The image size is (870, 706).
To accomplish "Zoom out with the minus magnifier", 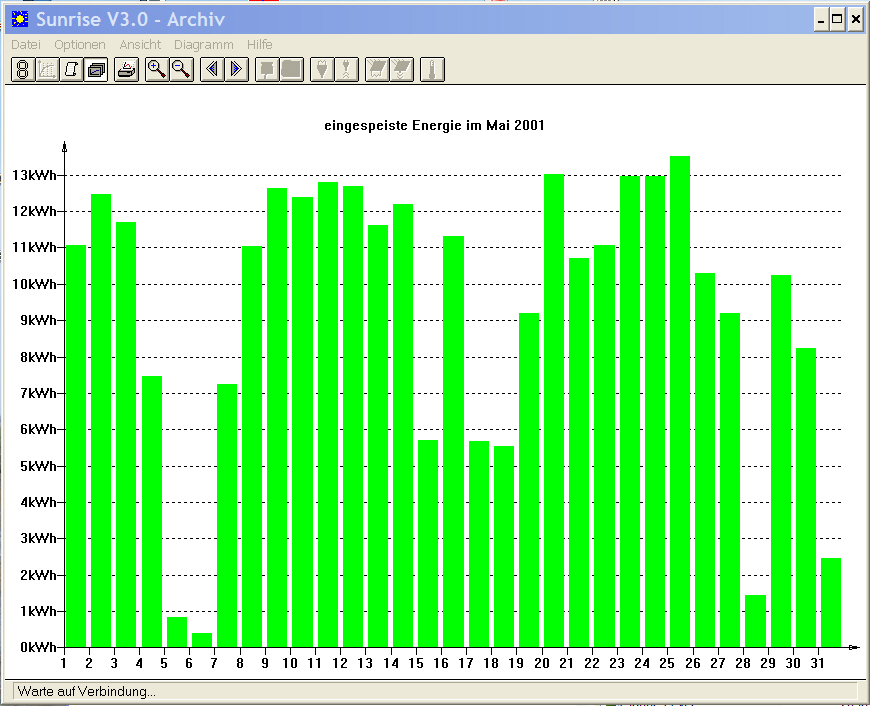I will 181,69.
